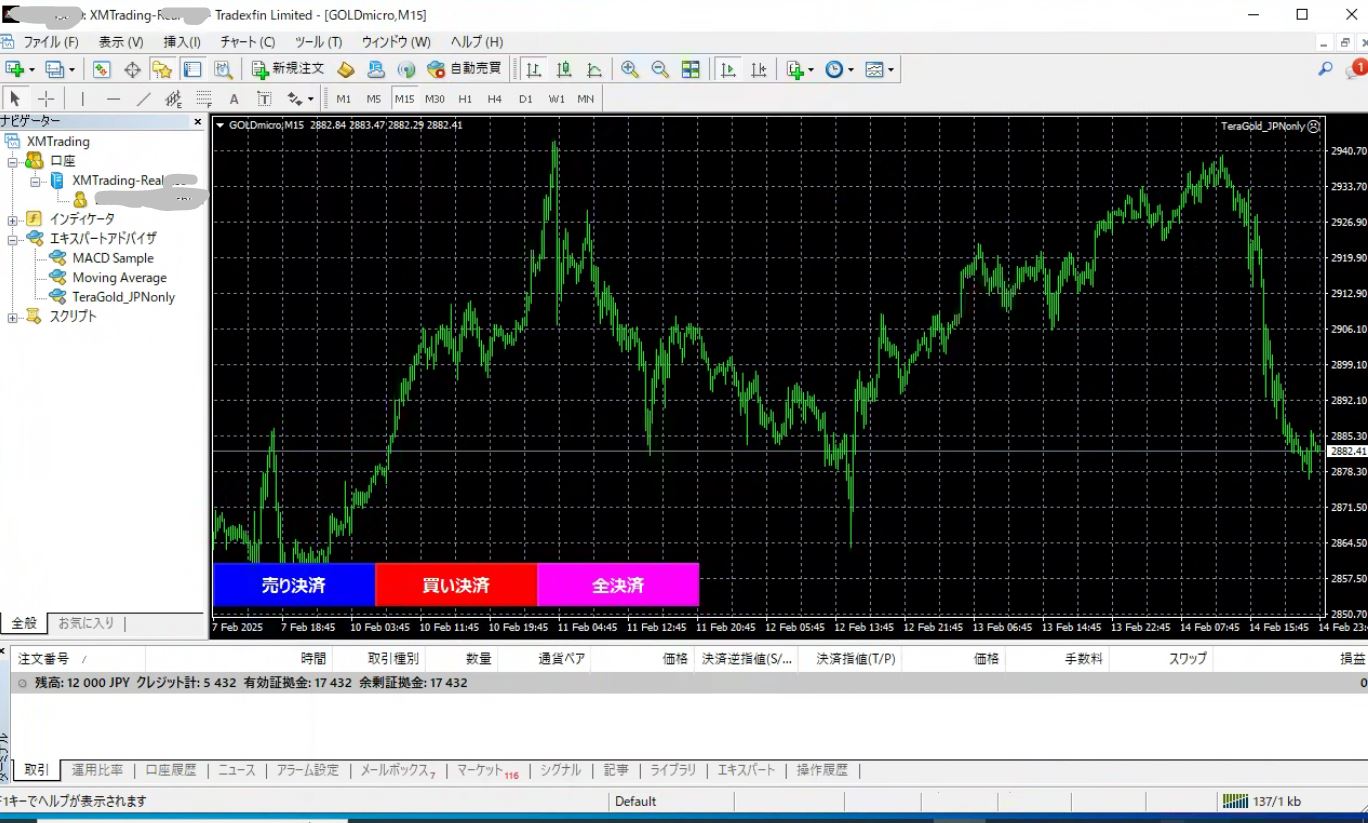Select the Crosshair tool
This screenshot has width=1368, height=823.
click(46, 99)
